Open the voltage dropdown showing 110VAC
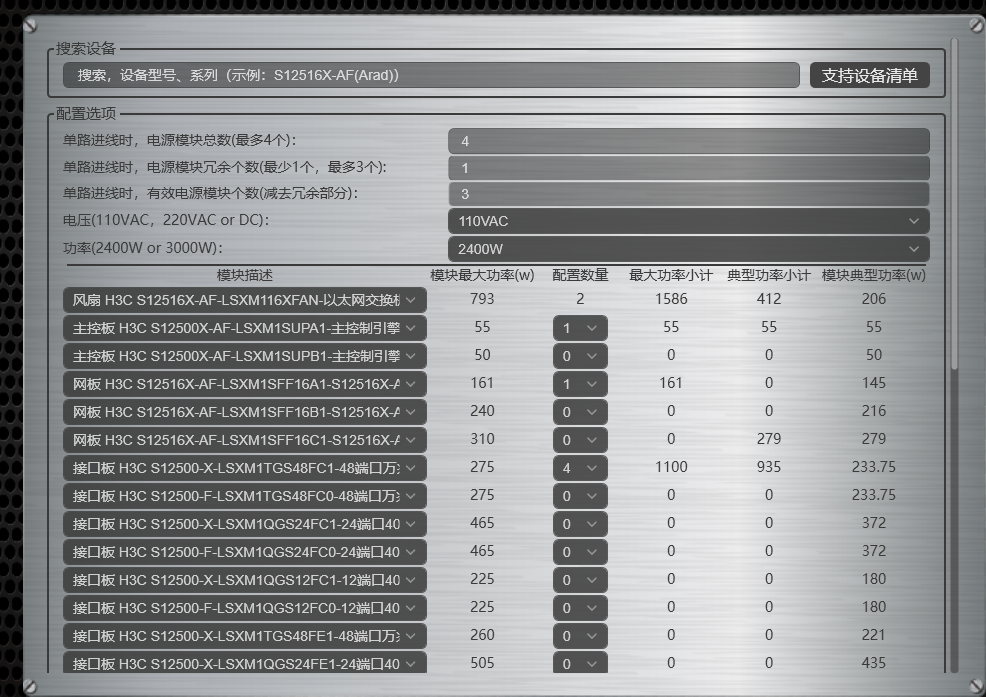Viewport: 986px width, 697px height. click(x=689, y=221)
